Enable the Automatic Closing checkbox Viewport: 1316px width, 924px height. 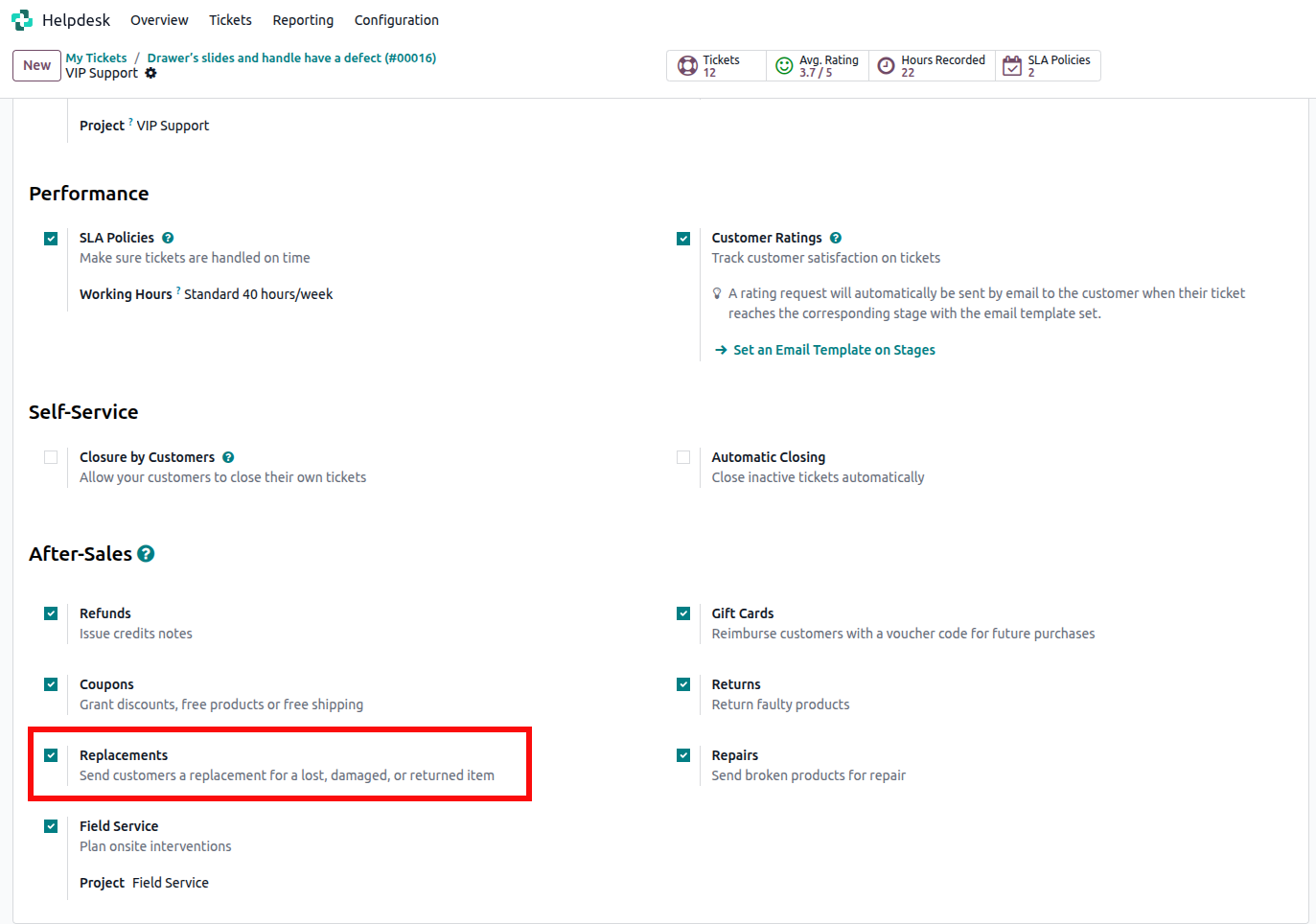683,457
